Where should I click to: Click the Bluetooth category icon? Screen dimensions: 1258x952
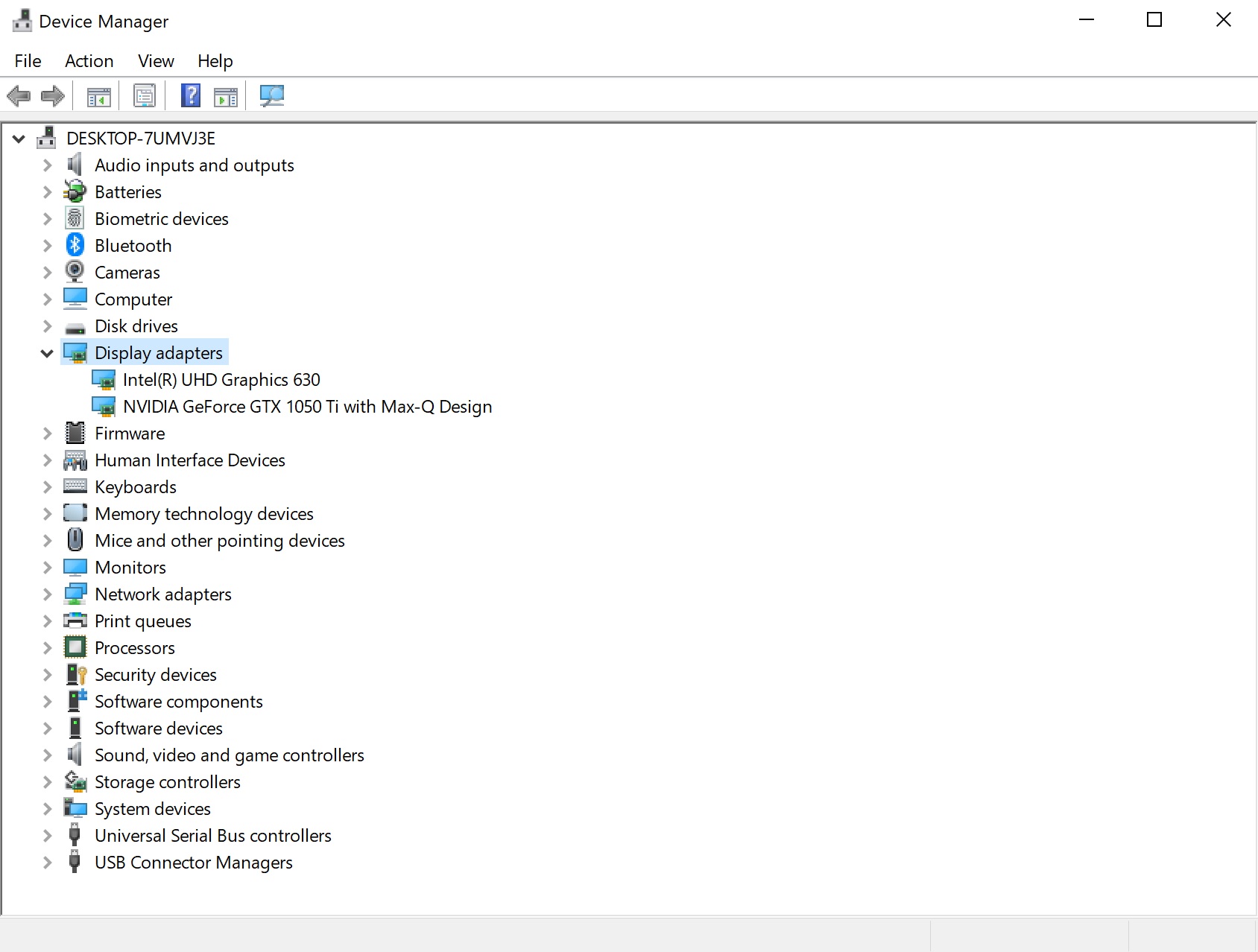[75, 245]
